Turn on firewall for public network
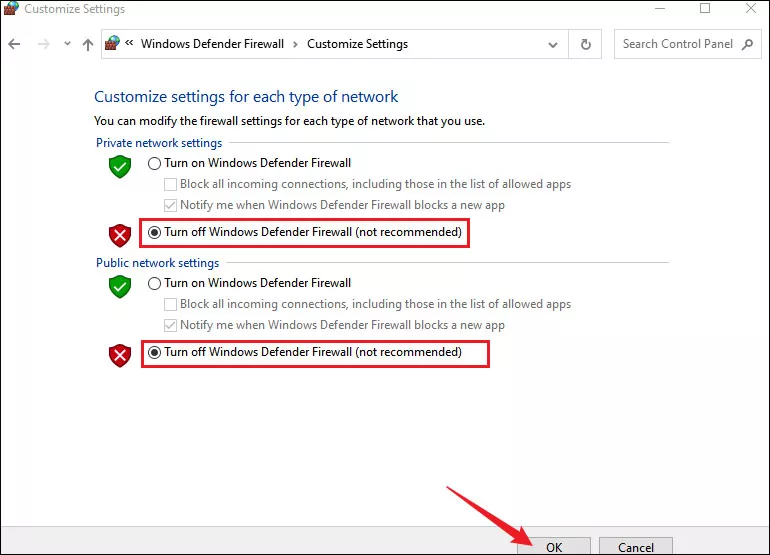Image resolution: width=770 pixels, height=555 pixels. [154, 283]
